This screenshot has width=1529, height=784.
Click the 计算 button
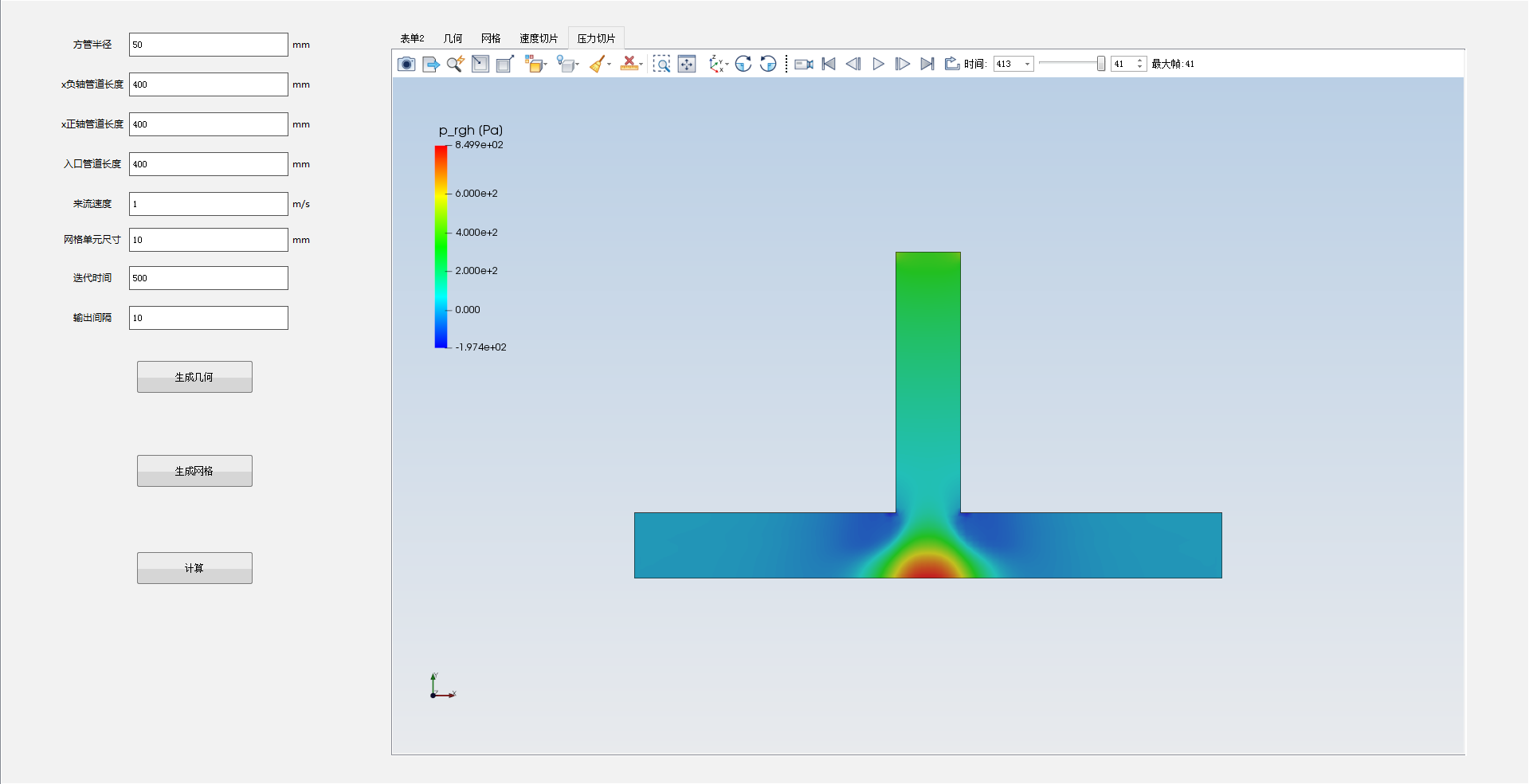(194, 568)
